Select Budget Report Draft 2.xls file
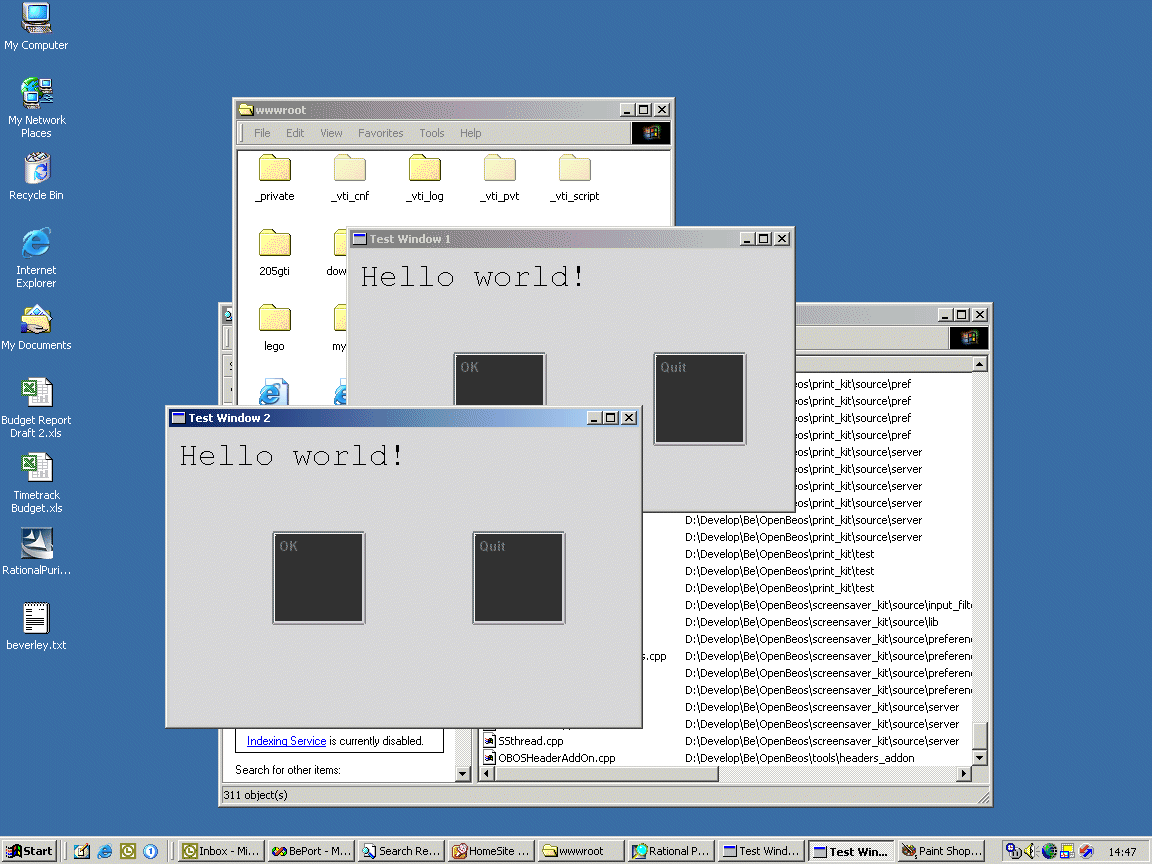The width and height of the screenshot is (1152, 864). [x=36, y=393]
